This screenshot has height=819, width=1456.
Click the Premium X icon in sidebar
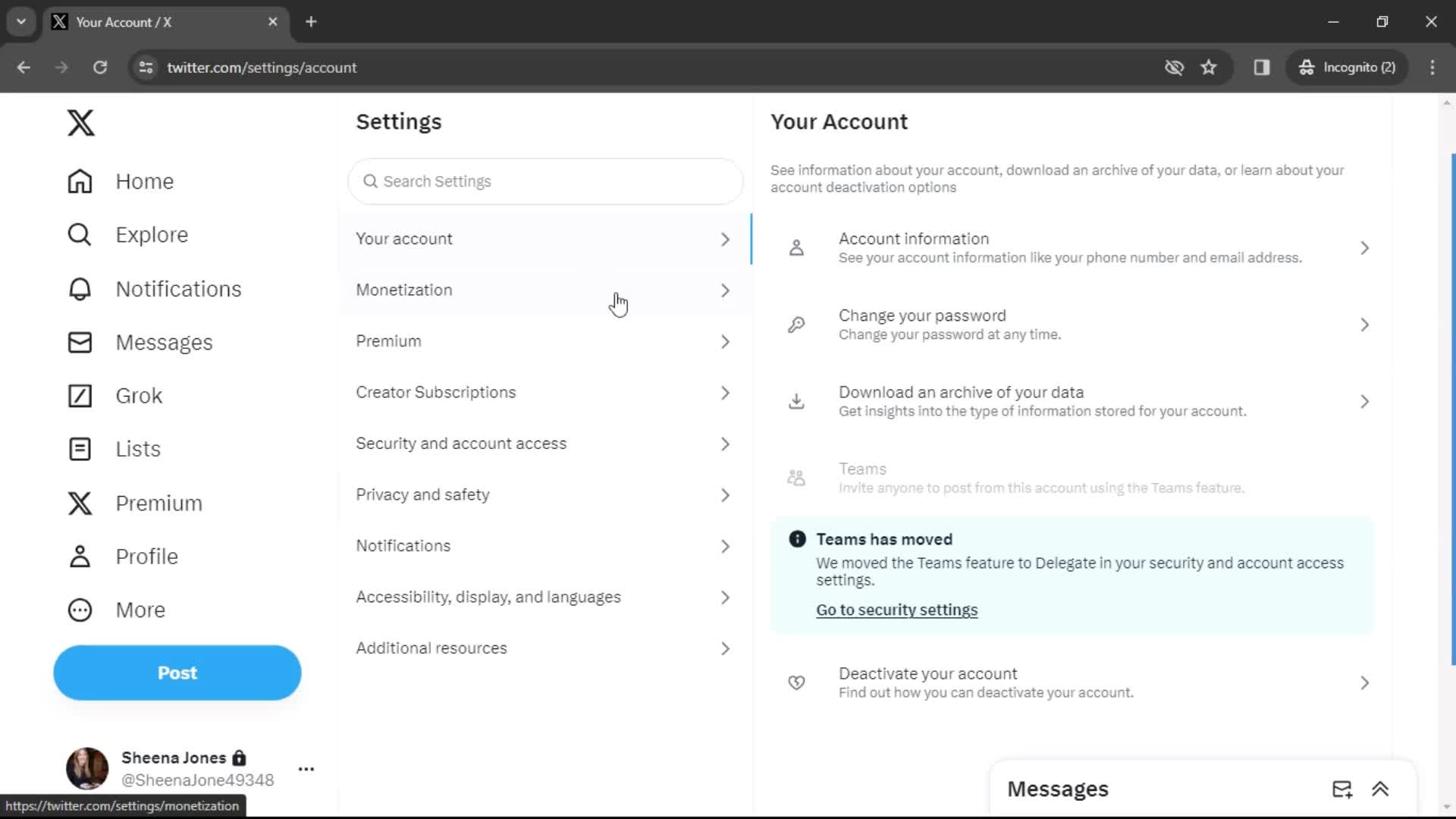point(80,503)
